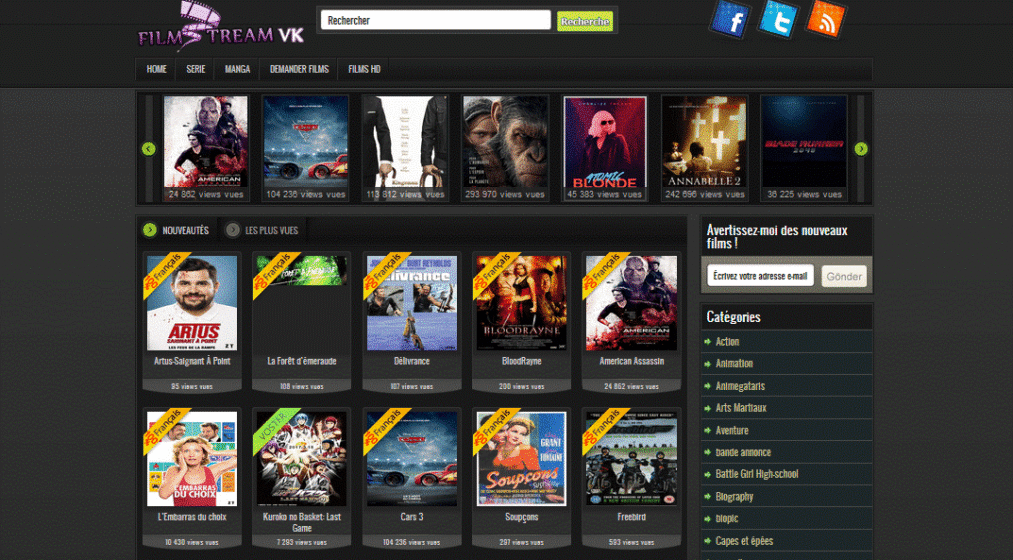This screenshot has height=560, width=1013.
Task: Open Annabelle 2 poster in carousel
Action: 704,141
